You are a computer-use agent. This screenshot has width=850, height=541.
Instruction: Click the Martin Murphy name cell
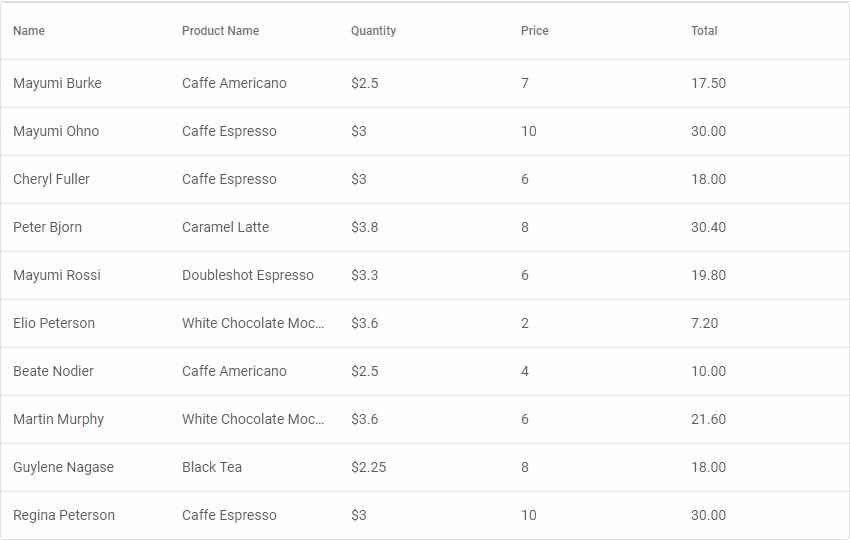pyautogui.click(x=58, y=419)
